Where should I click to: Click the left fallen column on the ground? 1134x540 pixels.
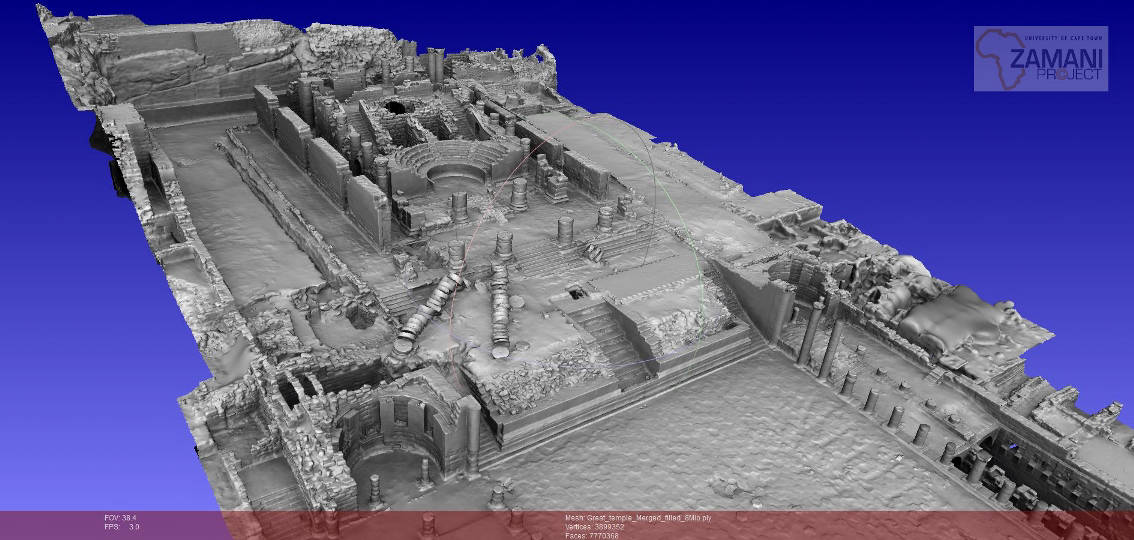point(430,313)
